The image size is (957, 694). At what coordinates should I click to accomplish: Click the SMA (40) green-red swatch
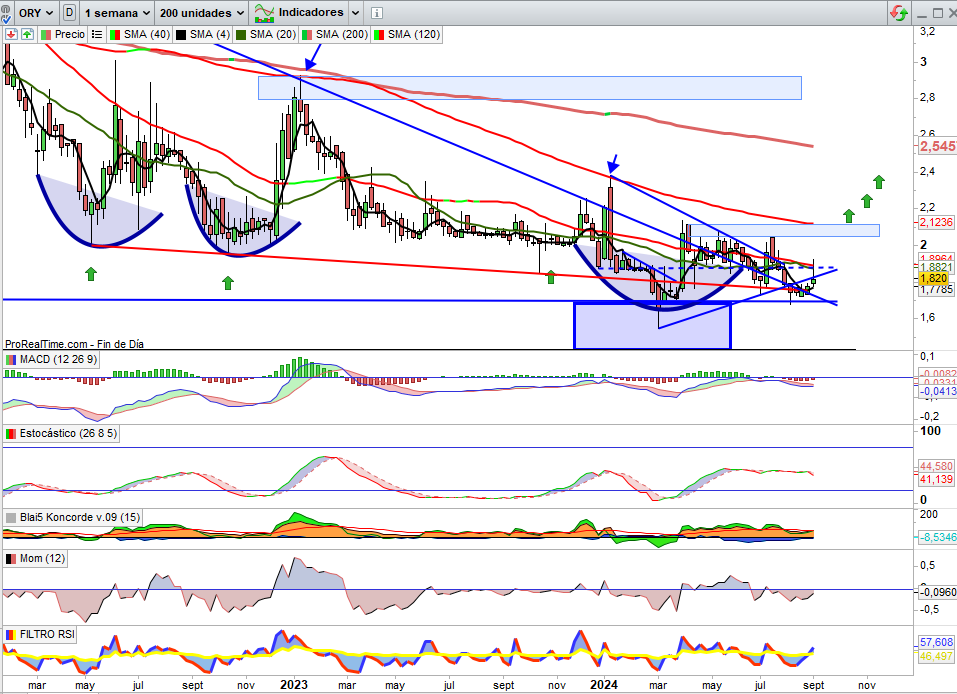click(x=115, y=35)
